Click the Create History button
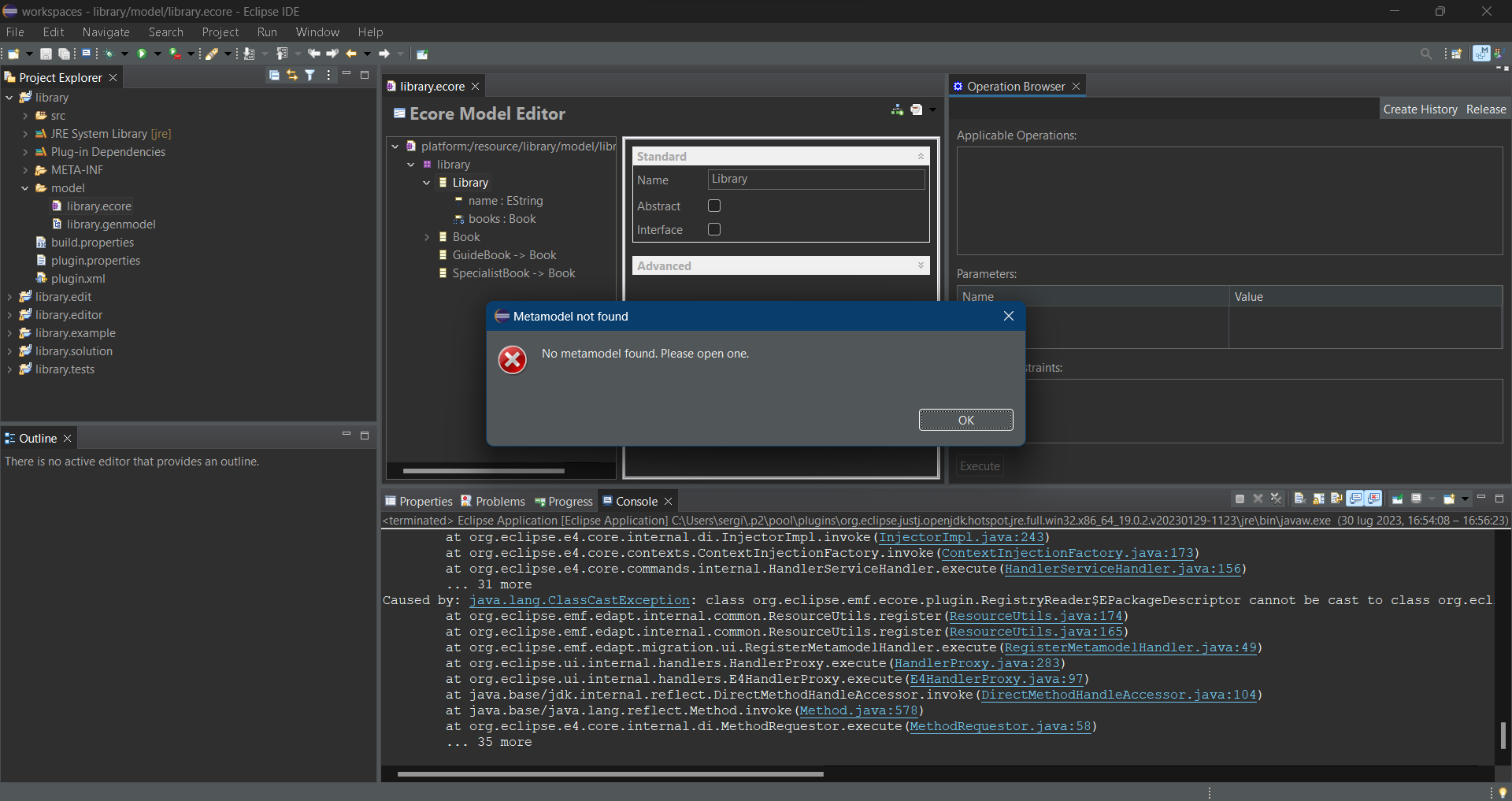This screenshot has height=801, width=1512. [1420, 109]
